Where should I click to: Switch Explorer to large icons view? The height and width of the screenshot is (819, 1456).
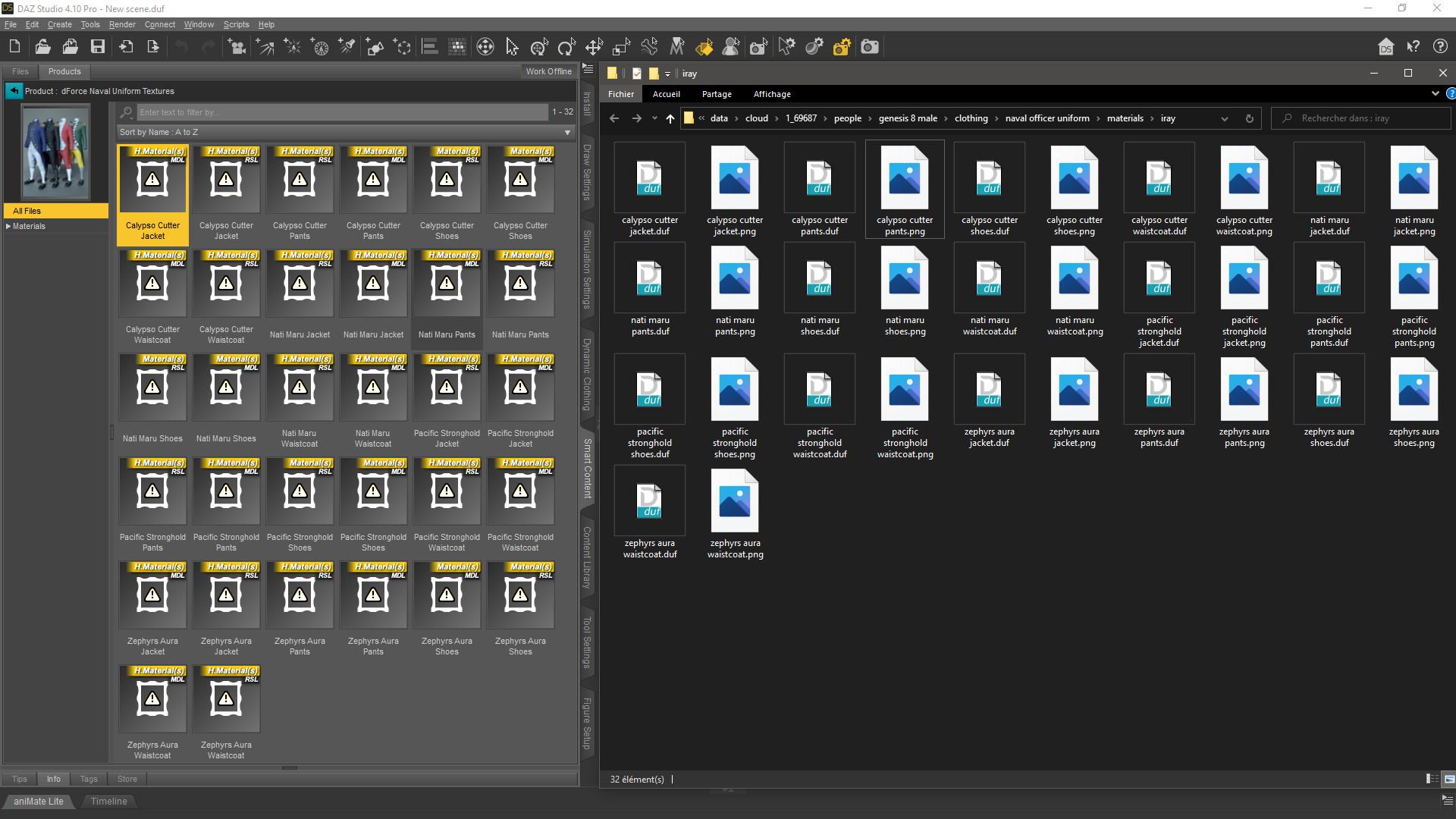tap(1448, 779)
